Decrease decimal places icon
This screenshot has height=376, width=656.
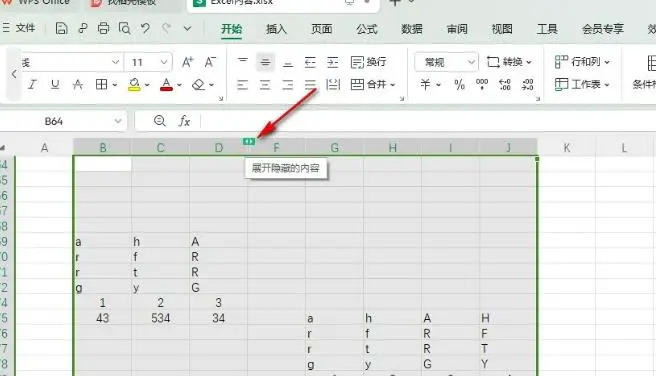point(528,85)
